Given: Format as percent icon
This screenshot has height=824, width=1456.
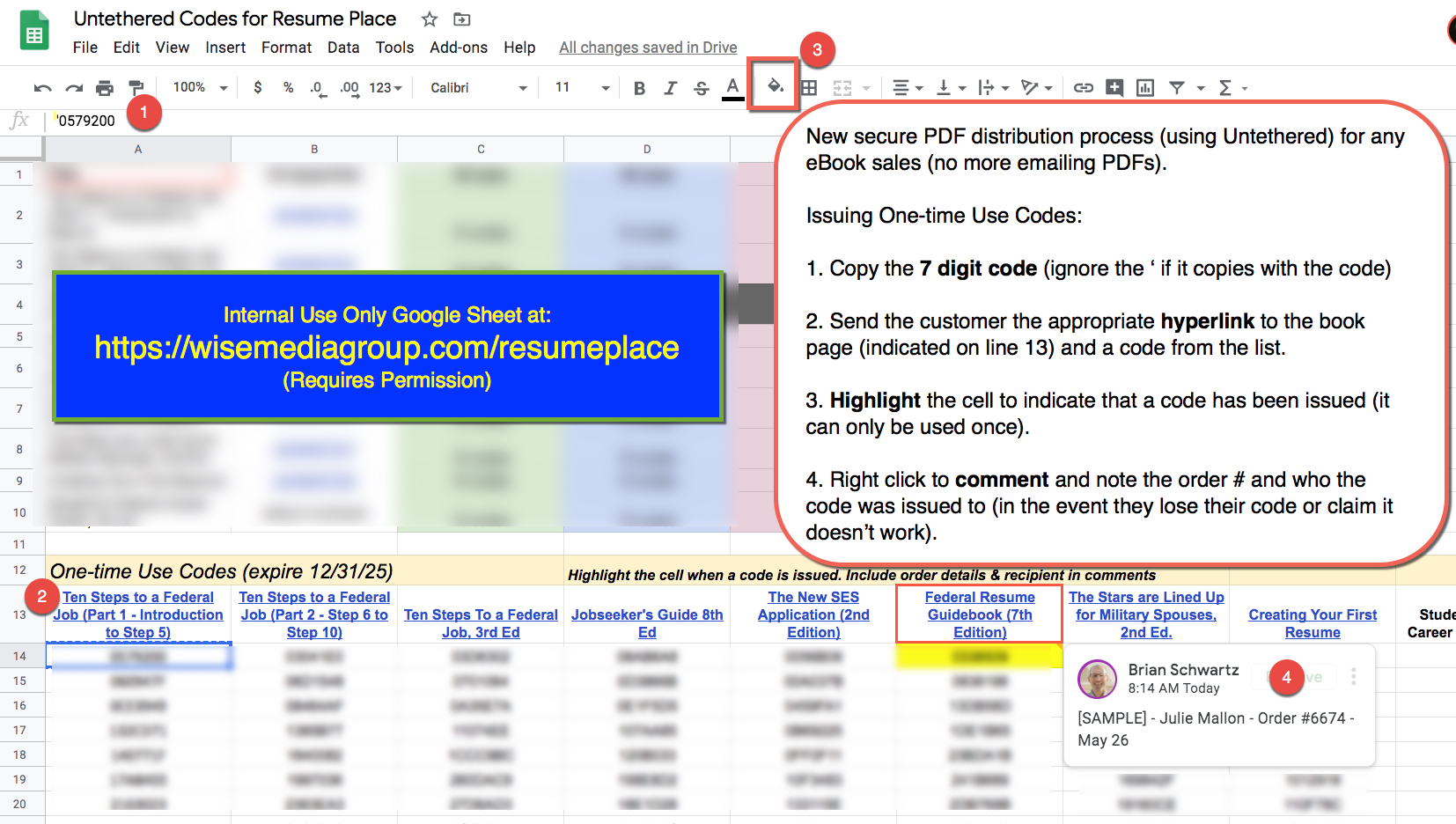Looking at the screenshot, I should click(288, 87).
